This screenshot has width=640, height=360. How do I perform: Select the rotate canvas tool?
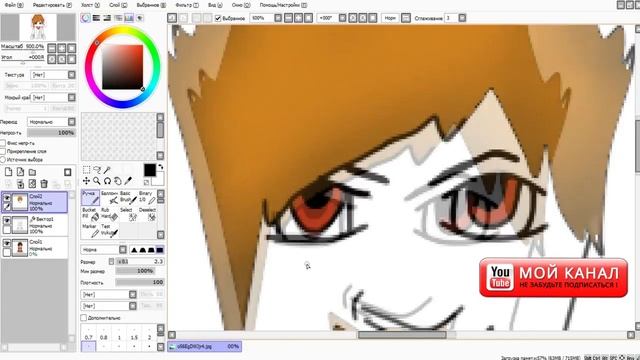click(107, 181)
